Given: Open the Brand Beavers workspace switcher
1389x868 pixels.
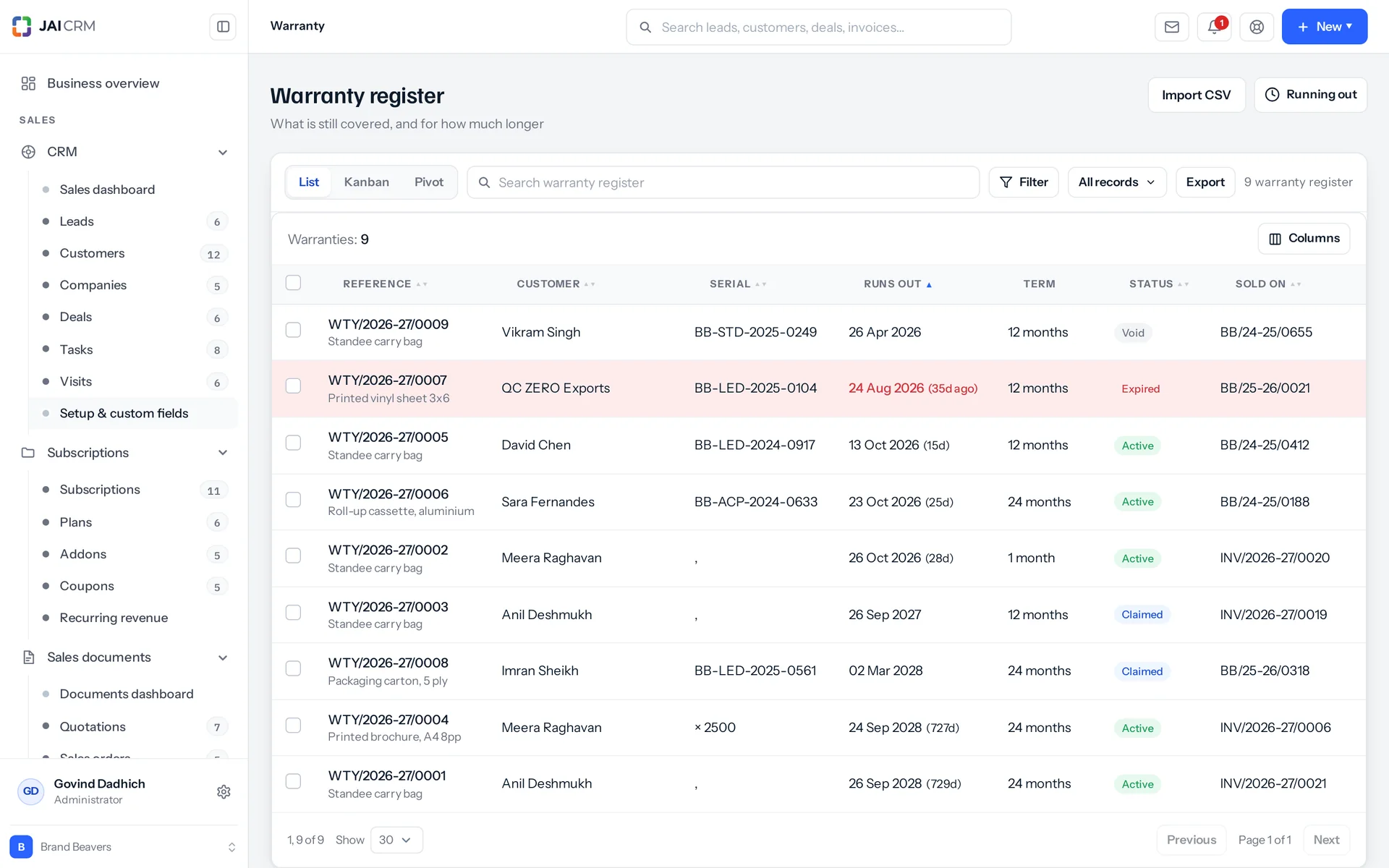Looking at the screenshot, I should [123, 847].
